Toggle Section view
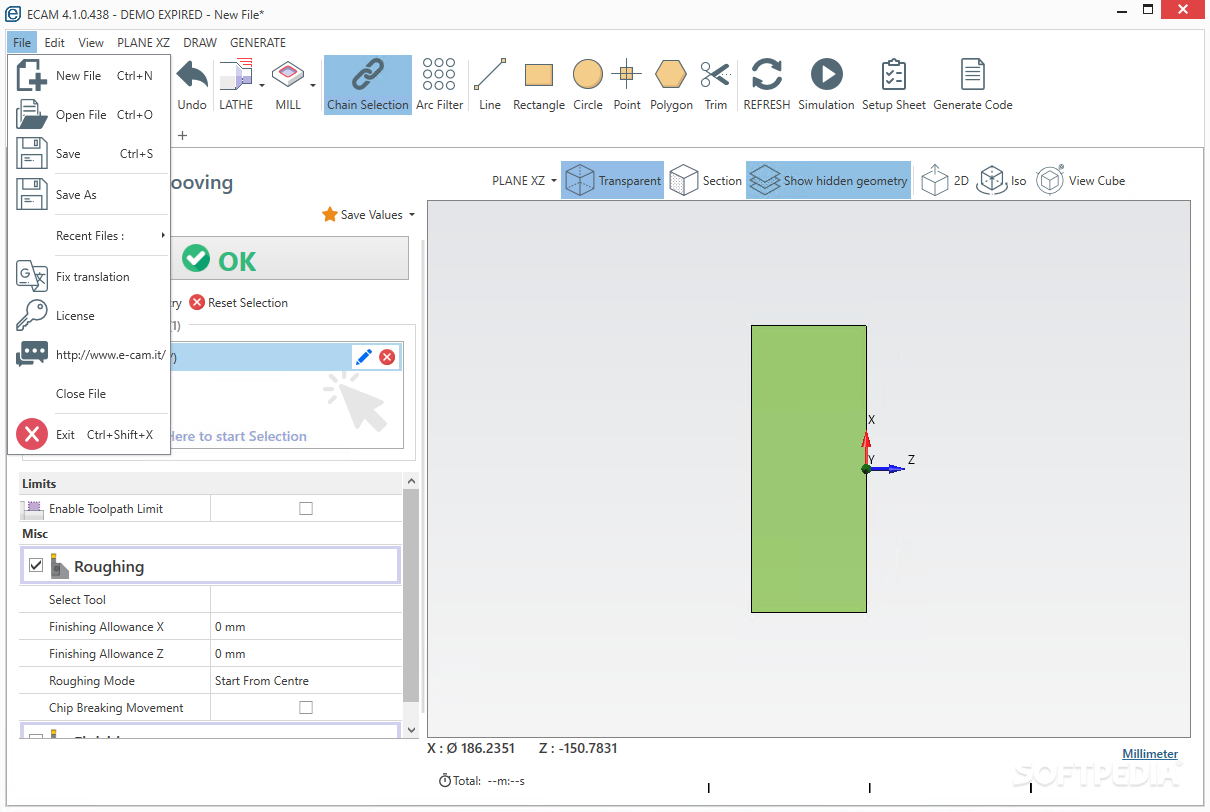1210x812 pixels. 706,181
